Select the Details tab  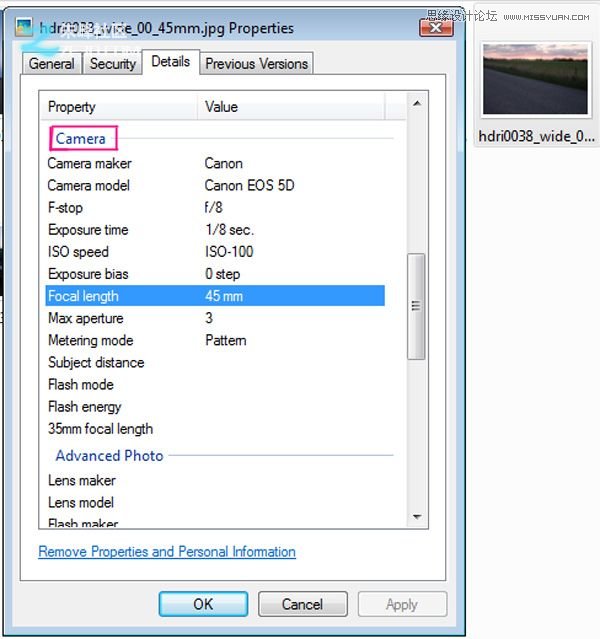pyautogui.click(x=170, y=62)
